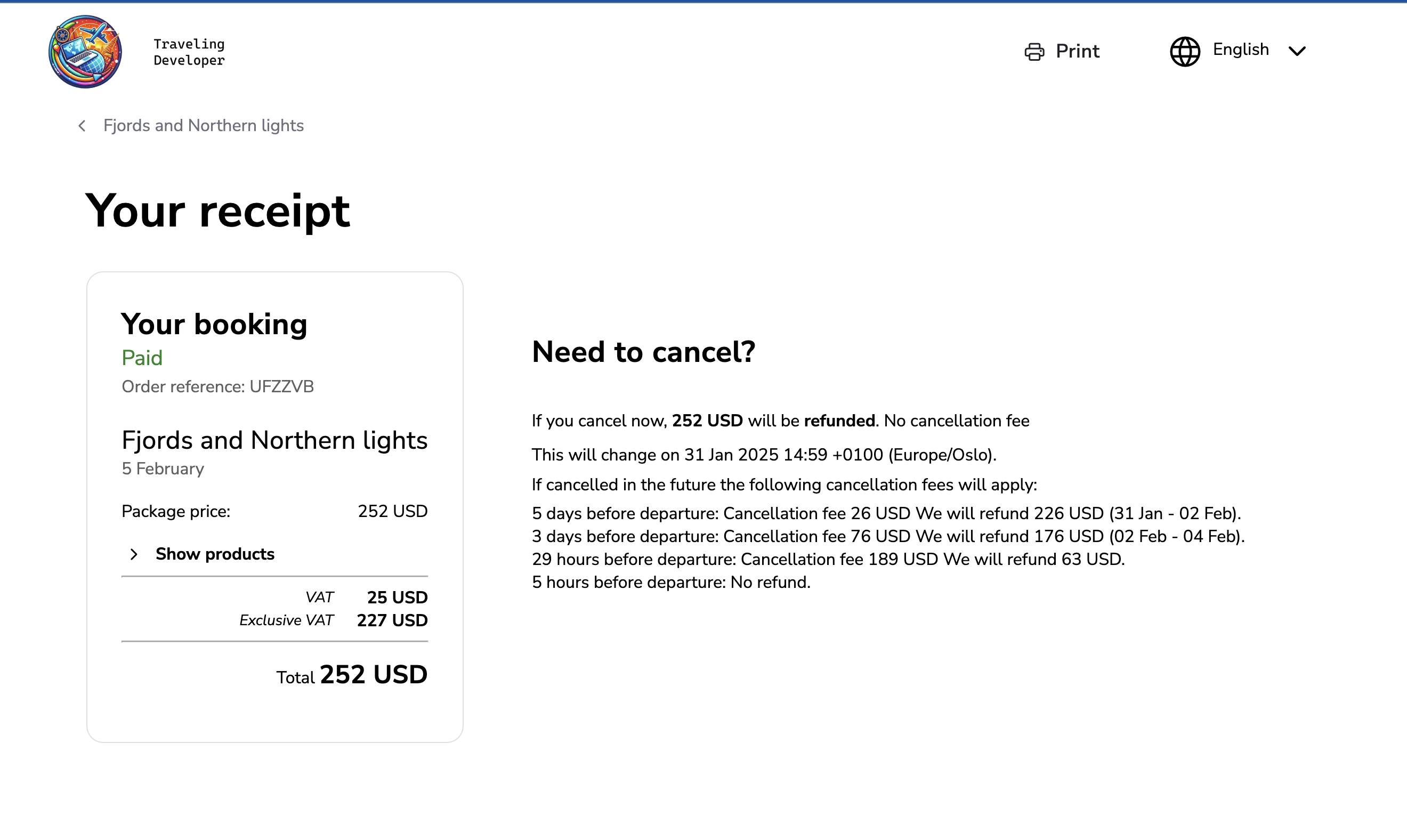Click the Your receipt heading
The height and width of the screenshot is (840, 1407).
click(217, 211)
